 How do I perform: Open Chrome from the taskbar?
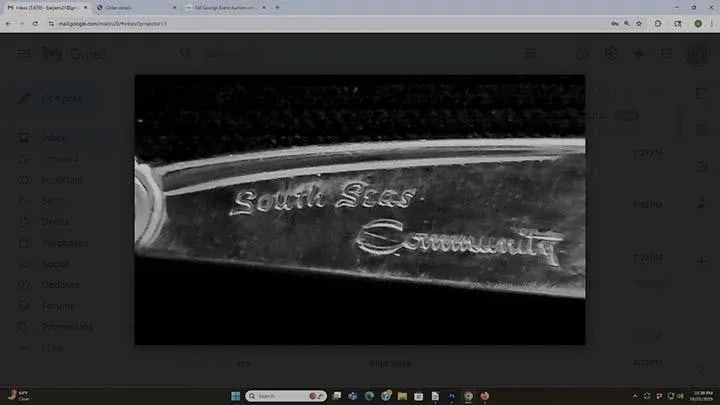coord(468,396)
